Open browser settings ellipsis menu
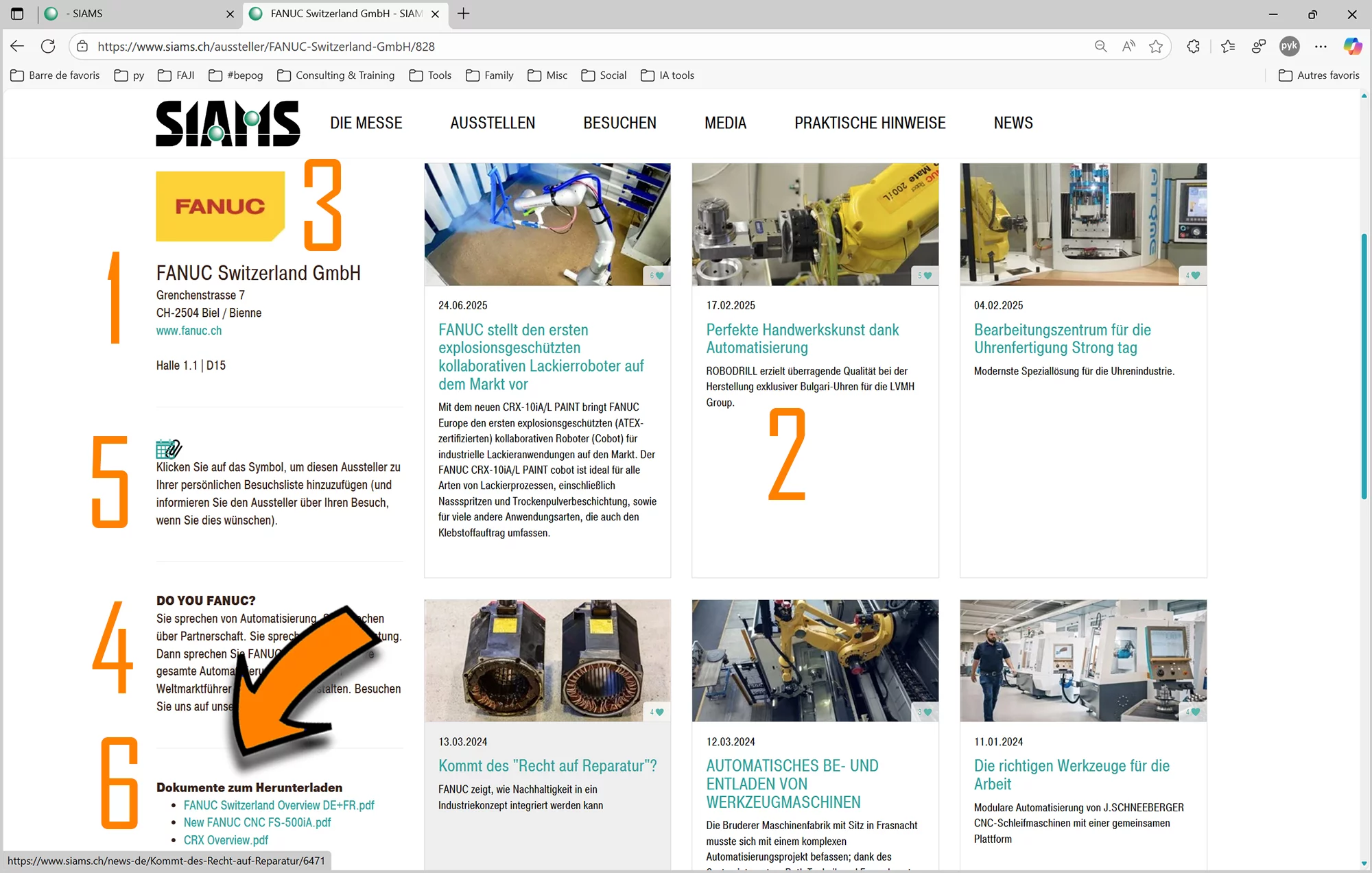The image size is (1372, 873). 1321,47
